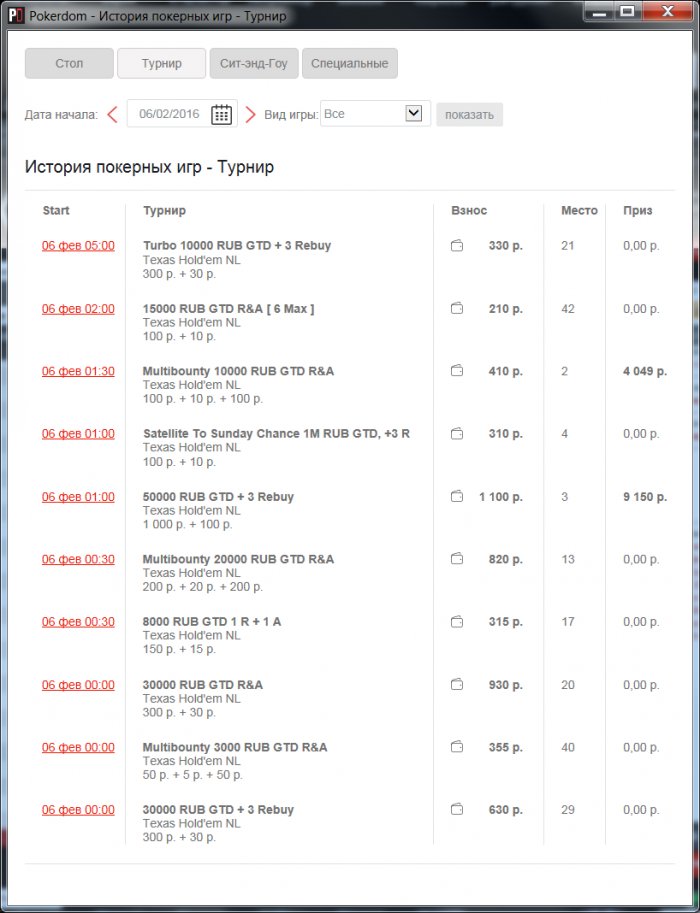Image resolution: width=700 pixels, height=913 pixels.
Task: Click buy-in icon for Turbo 10000 RUB tournament
Action: click(457, 246)
